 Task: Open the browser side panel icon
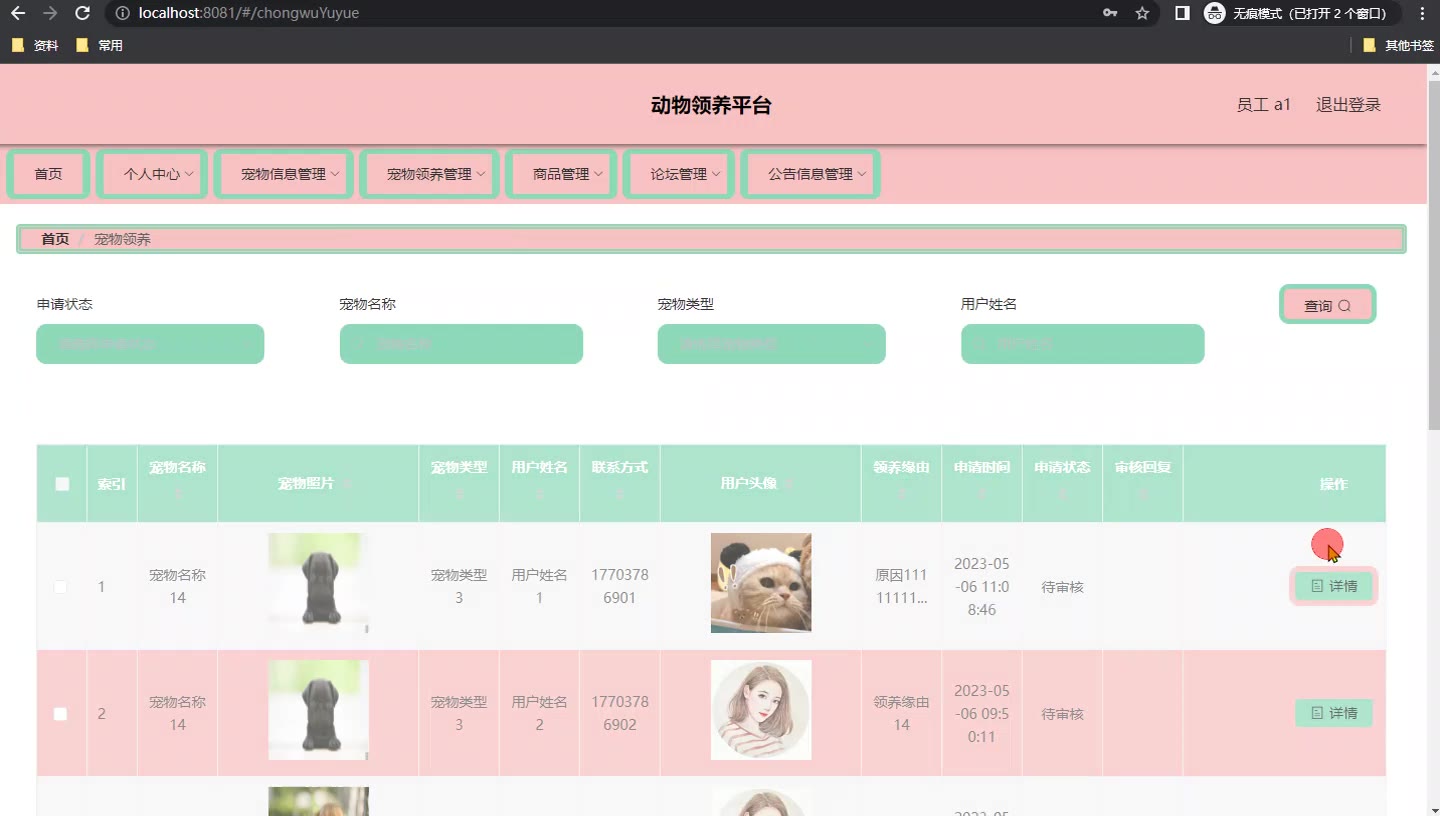click(x=1182, y=13)
